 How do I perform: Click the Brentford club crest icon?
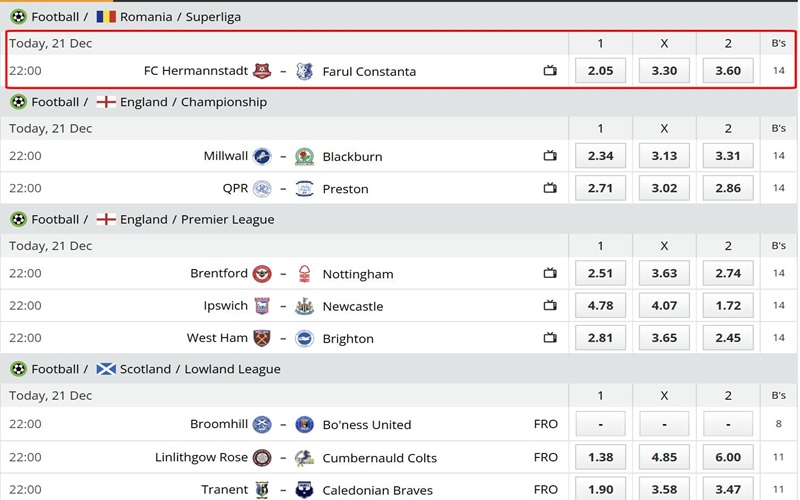tap(262, 274)
